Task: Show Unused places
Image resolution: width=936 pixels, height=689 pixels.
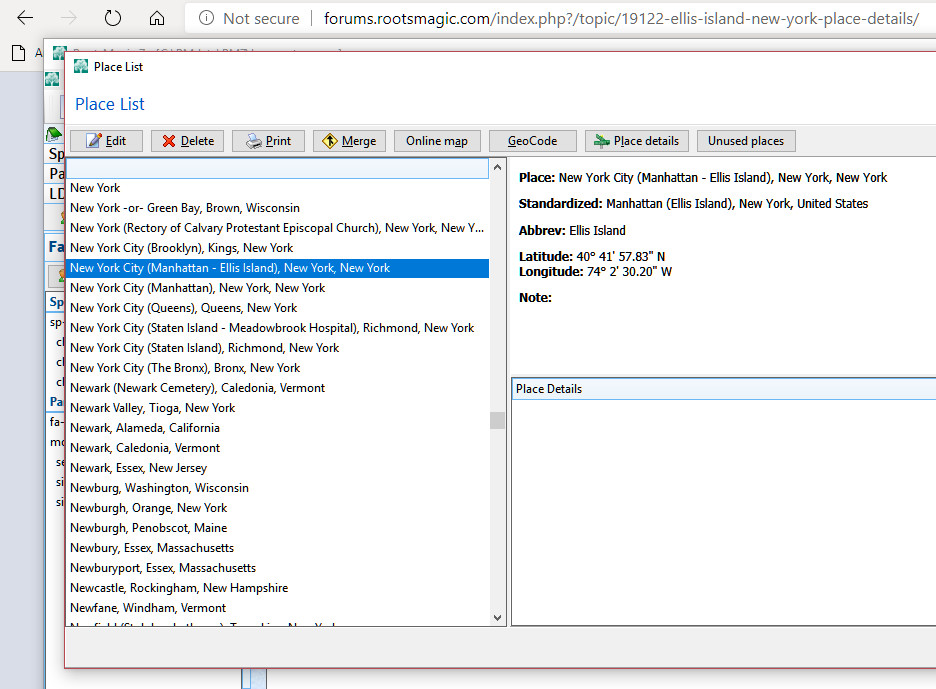Action: [x=746, y=141]
